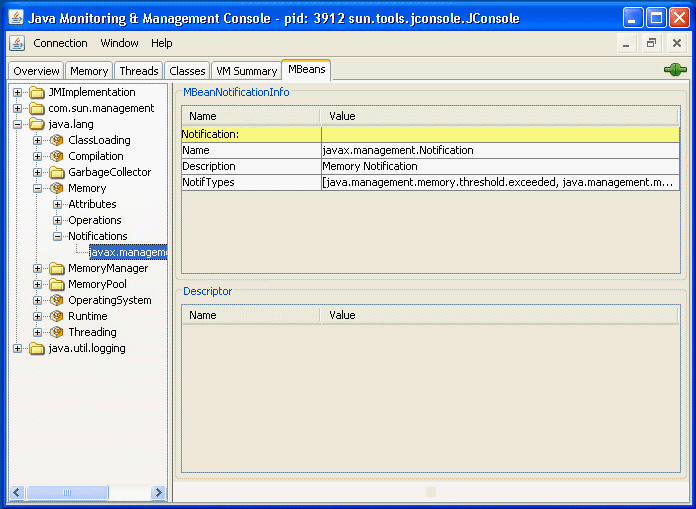Select the Runtime MBean in the tree

(x=87, y=316)
